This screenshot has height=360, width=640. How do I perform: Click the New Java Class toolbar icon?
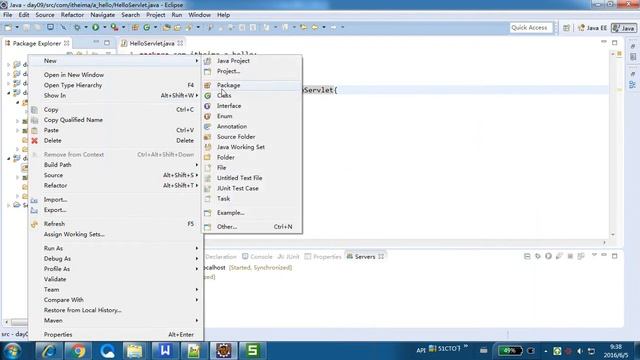[x=147, y=27]
